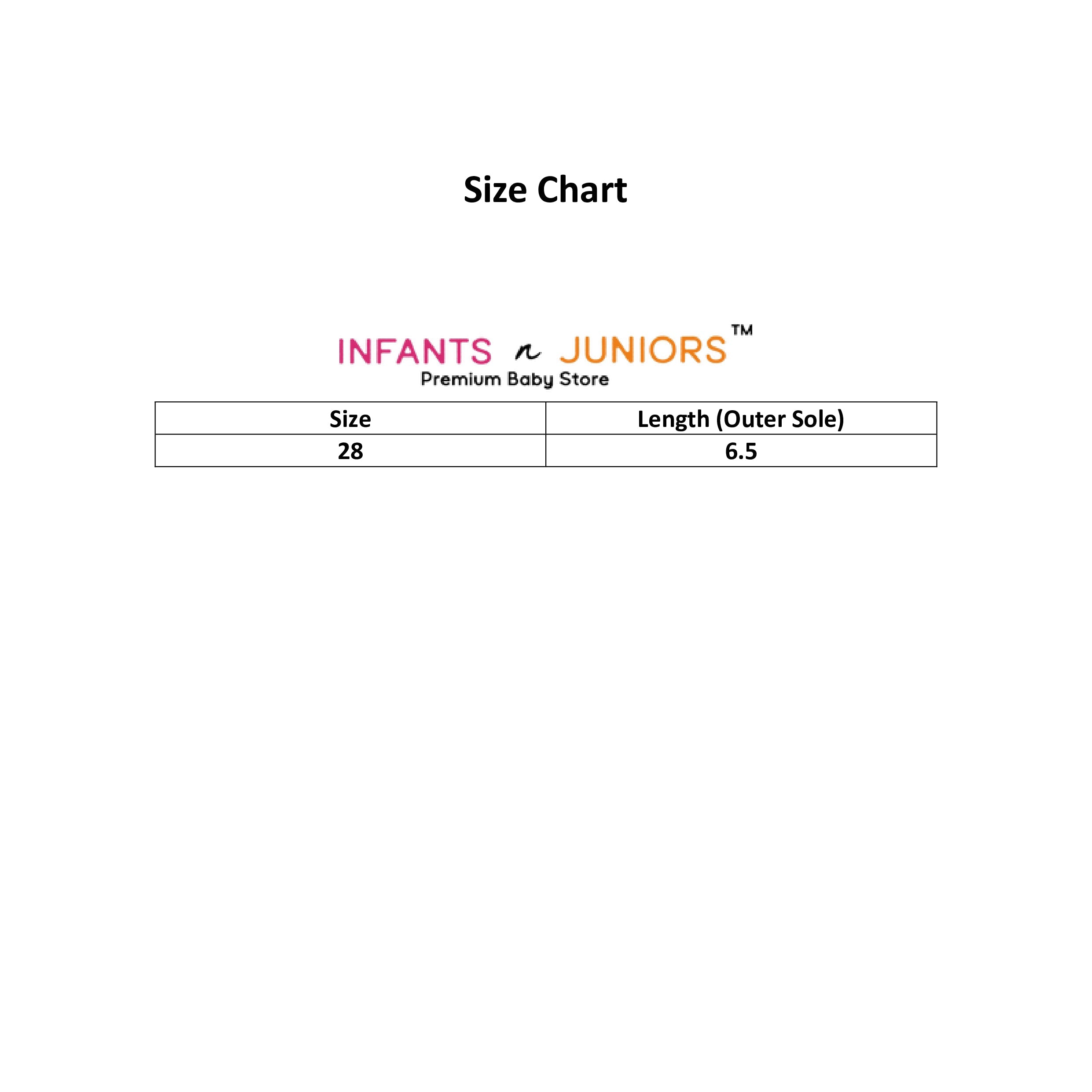Click the word Length in table header
The image size is (1092, 1092).
coord(673,419)
